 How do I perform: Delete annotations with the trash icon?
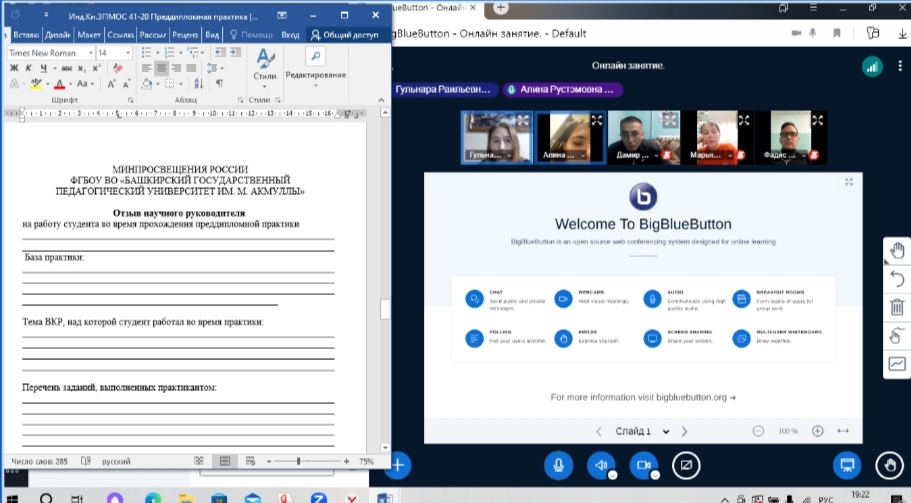897,307
